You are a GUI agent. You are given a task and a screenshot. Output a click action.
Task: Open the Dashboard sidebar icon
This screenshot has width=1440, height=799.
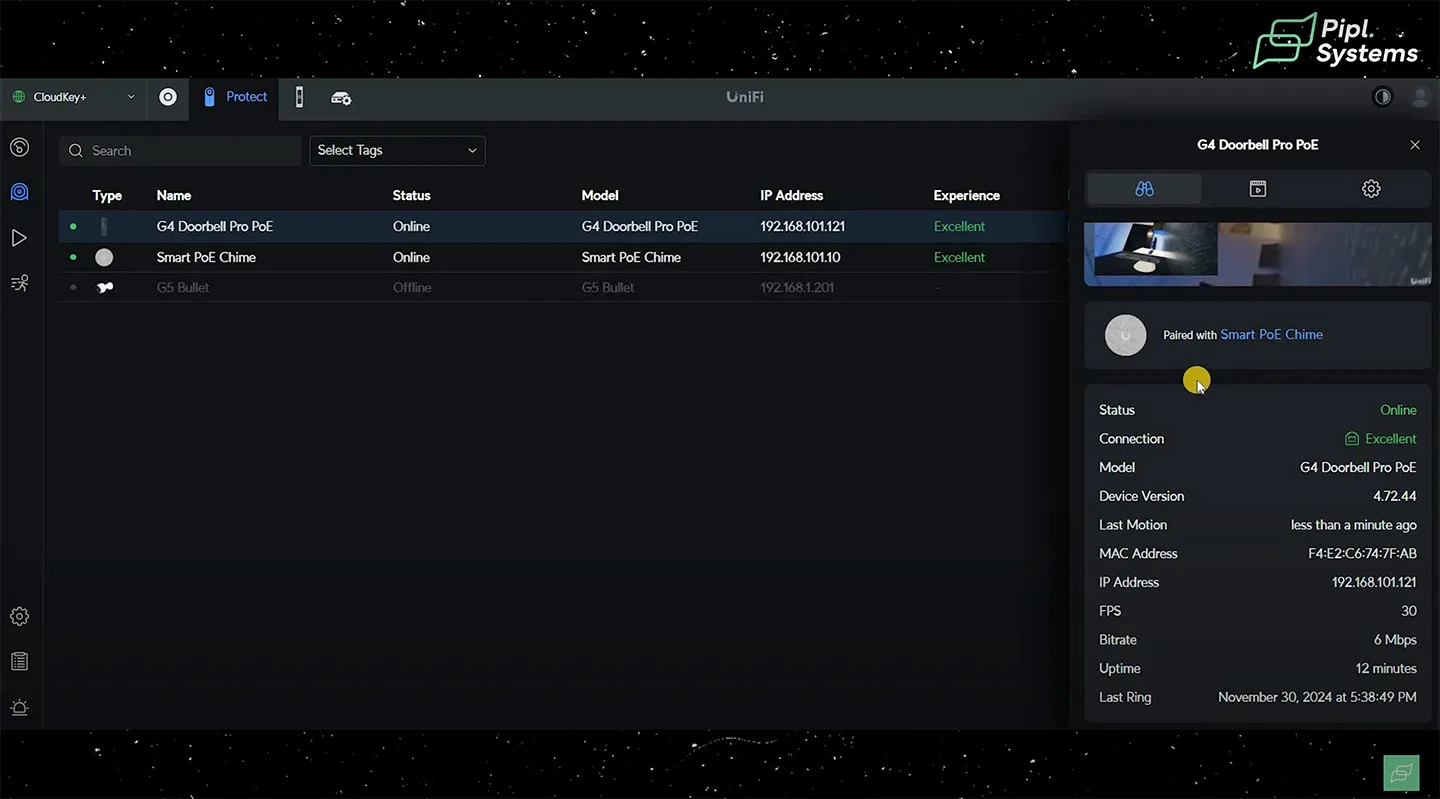click(x=19, y=148)
